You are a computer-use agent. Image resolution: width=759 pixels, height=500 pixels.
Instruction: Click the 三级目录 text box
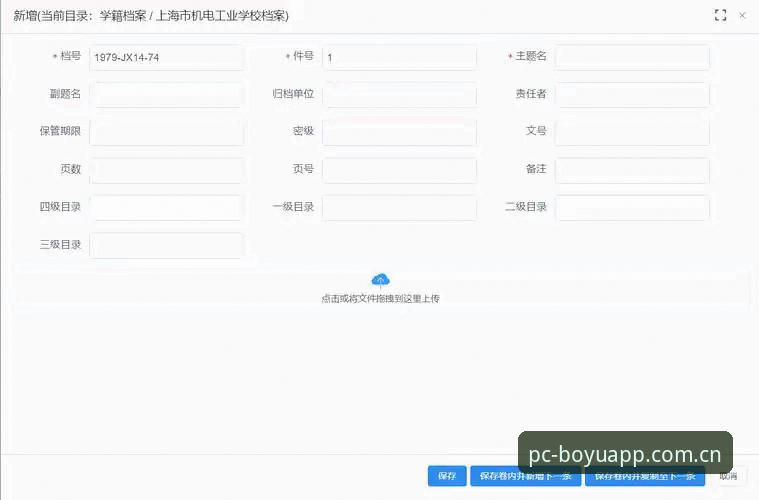click(x=167, y=245)
